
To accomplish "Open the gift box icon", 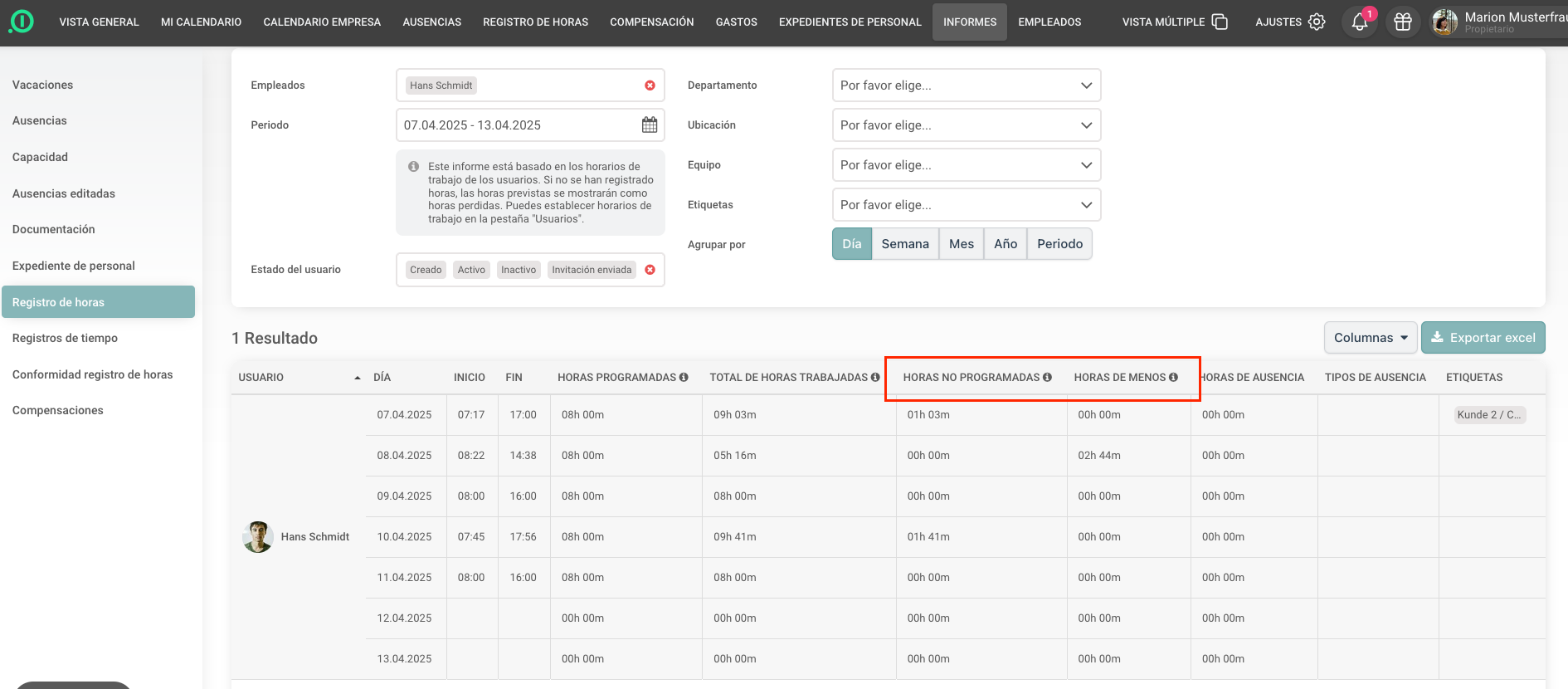I will [x=1403, y=22].
